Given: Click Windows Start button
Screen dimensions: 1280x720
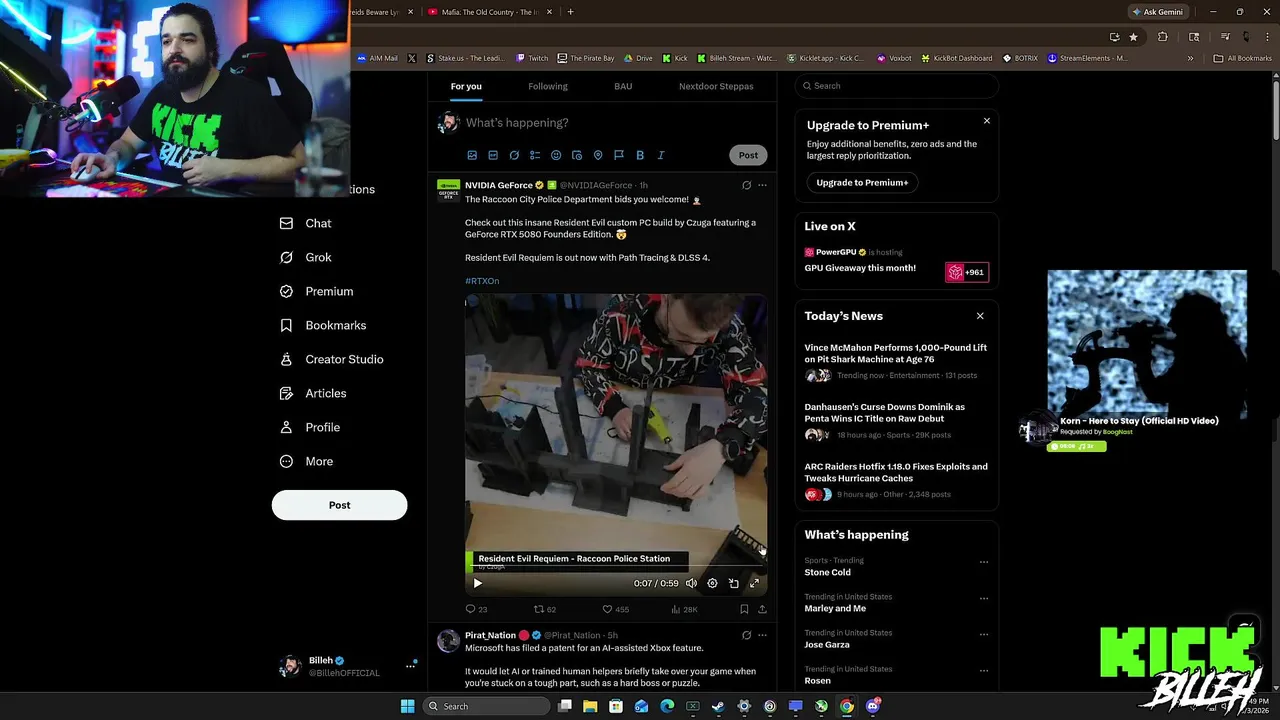Looking at the screenshot, I should pos(407,706).
